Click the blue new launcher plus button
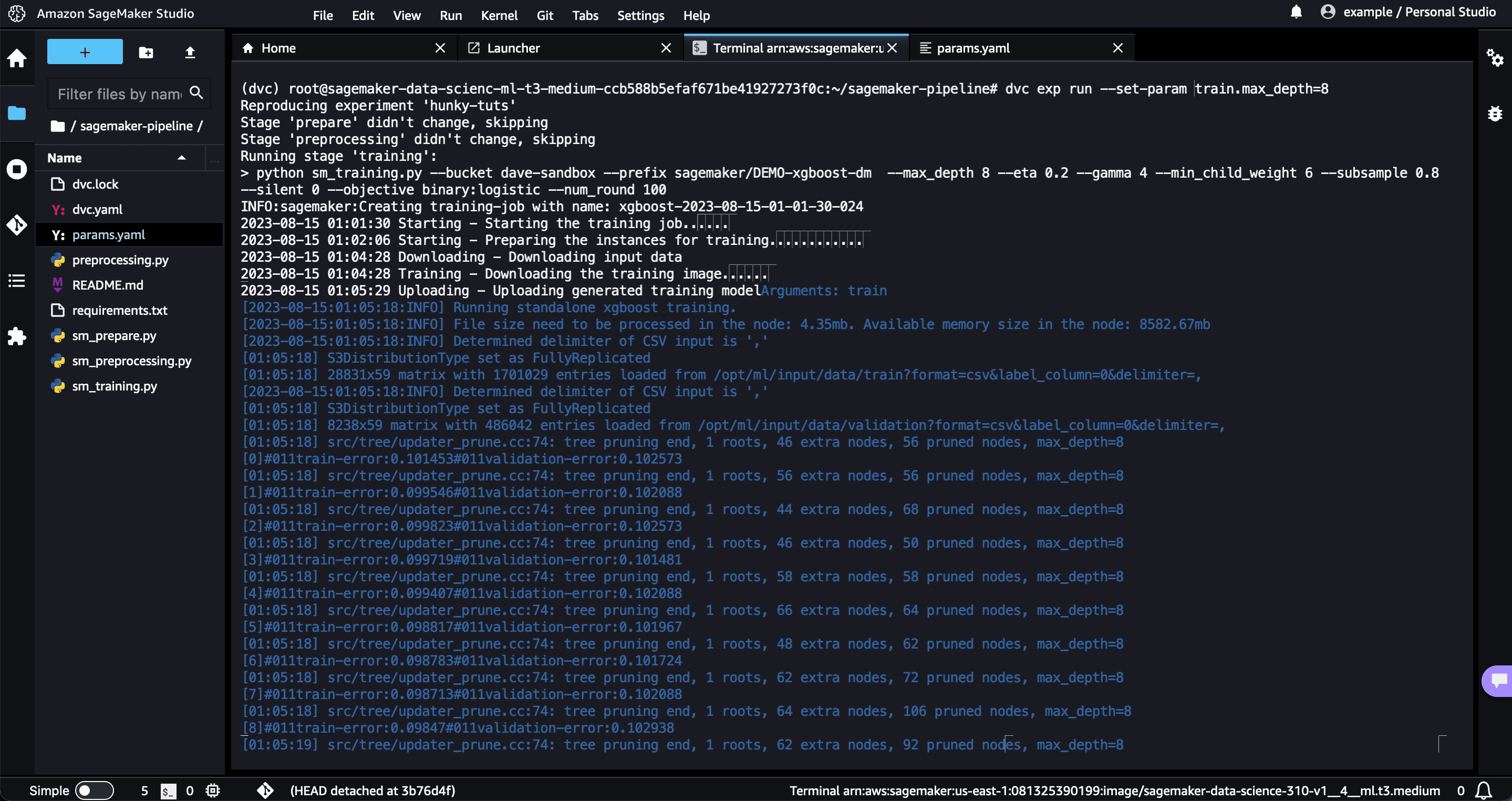Viewport: 1512px width, 801px height. pyautogui.click(x=85, y=52)
